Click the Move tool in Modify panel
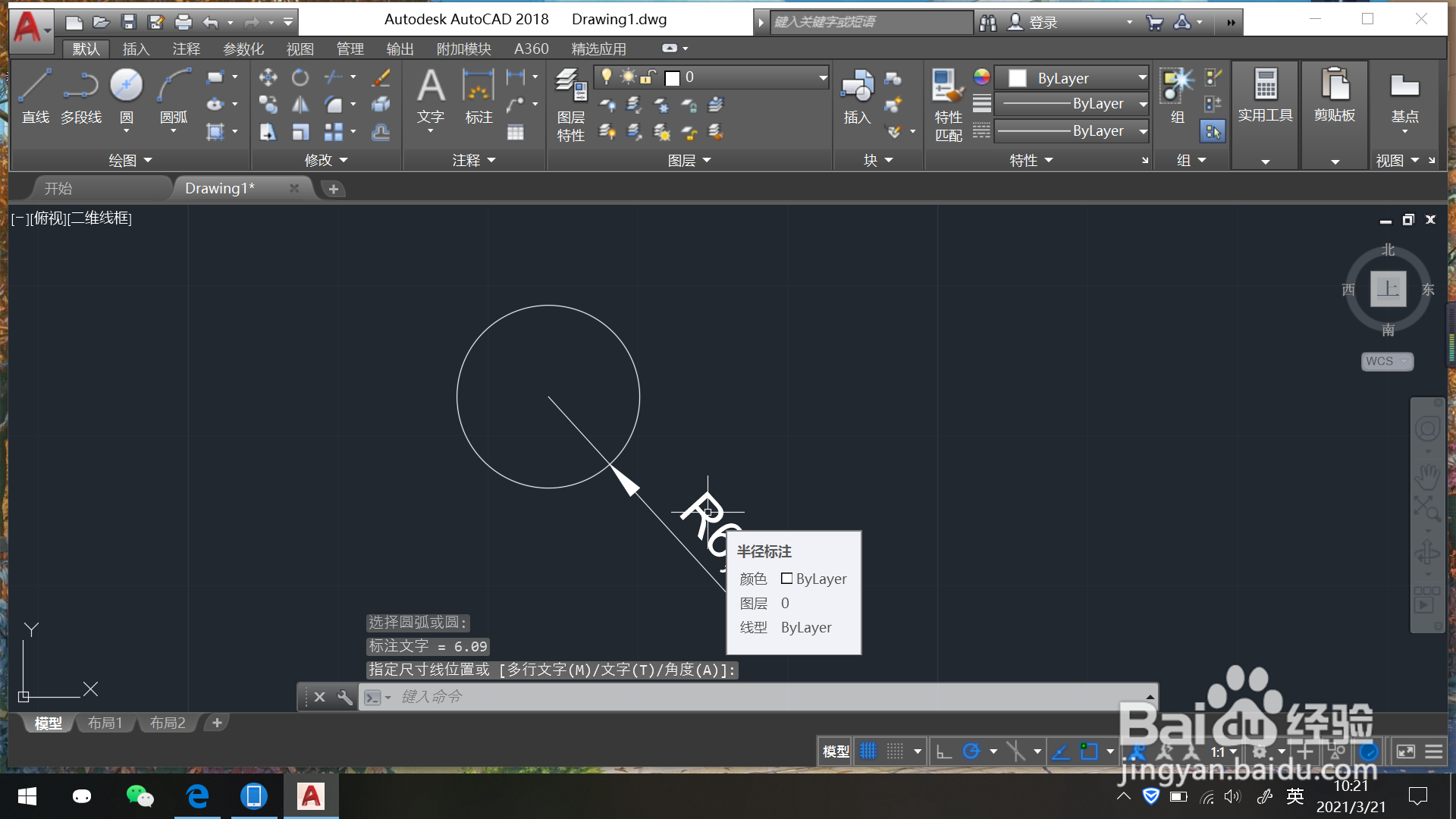The width and height of the screenshot is (1456, 819). 268,77
